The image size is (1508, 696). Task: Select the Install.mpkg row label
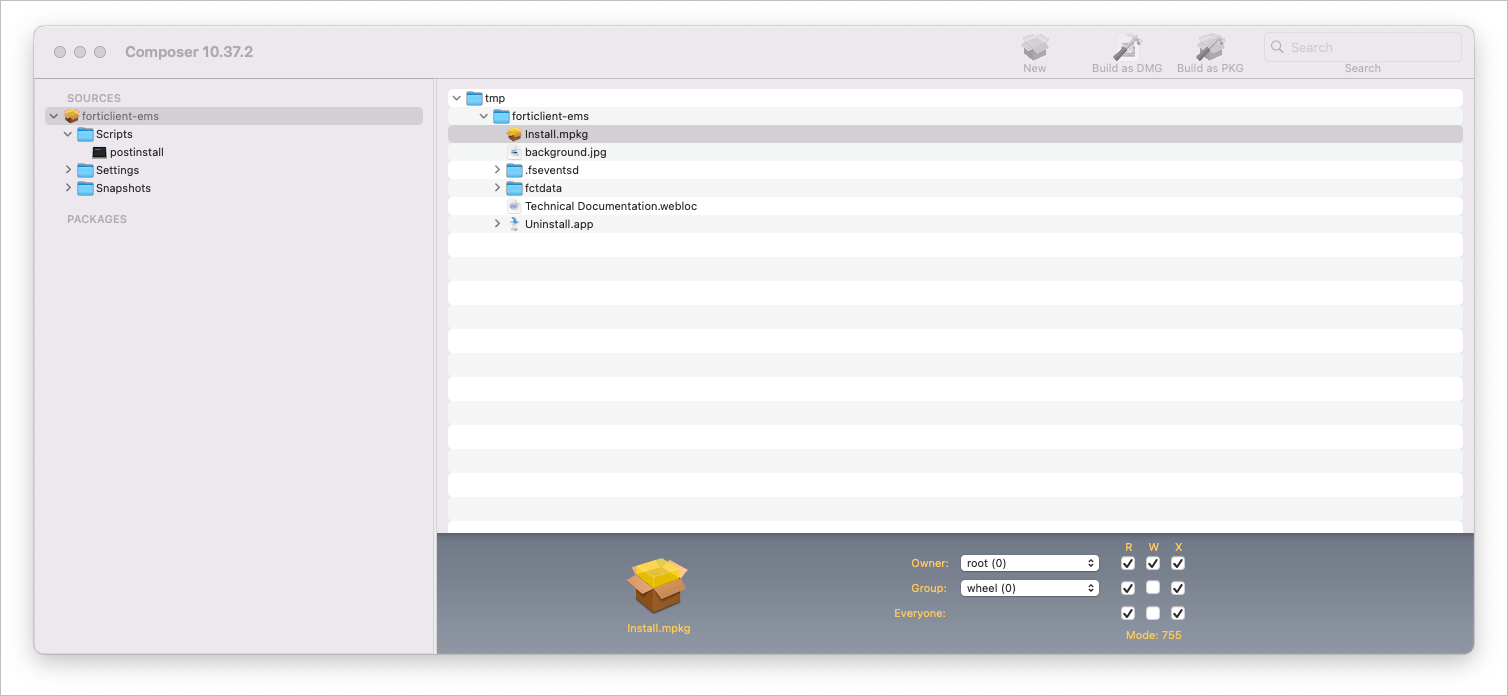click(x=557, y=134)
